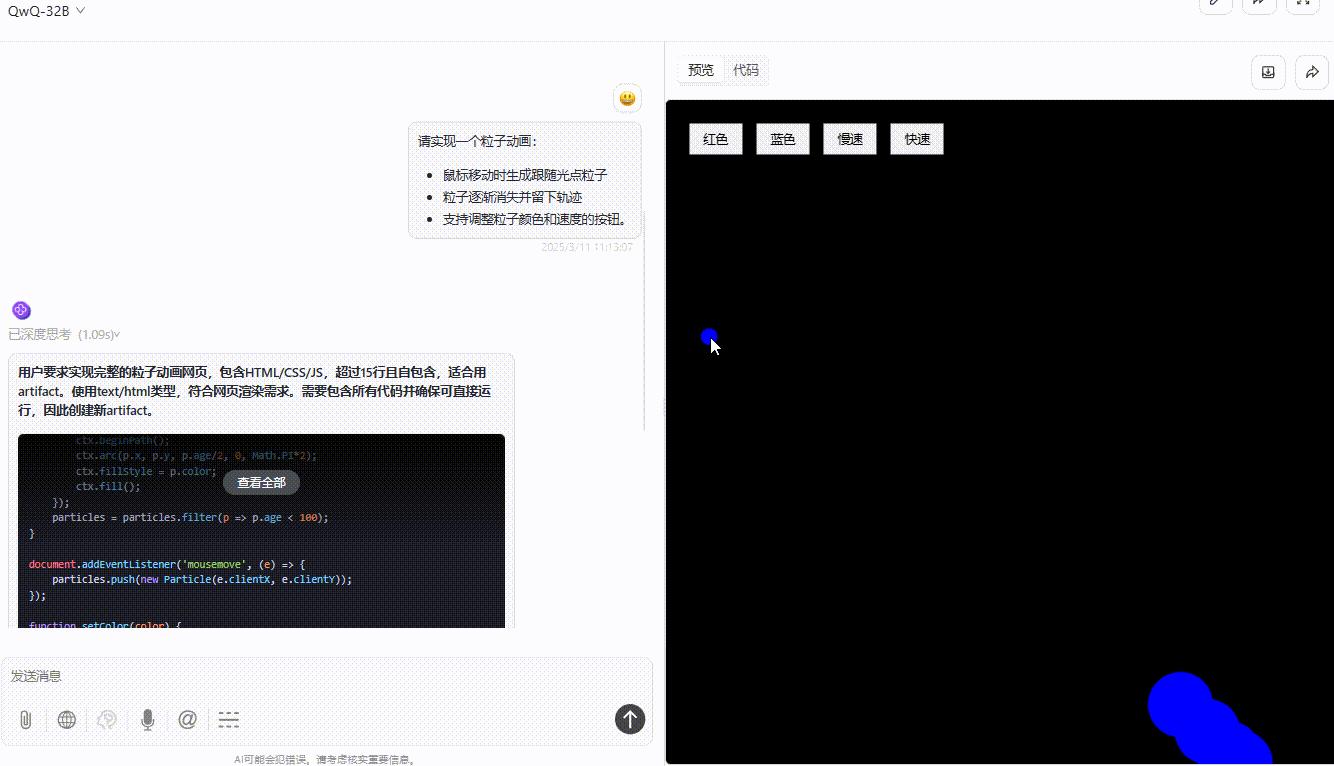Share the artifact via the share arrow icon

pyautogui.click(x=1311, y=72)
